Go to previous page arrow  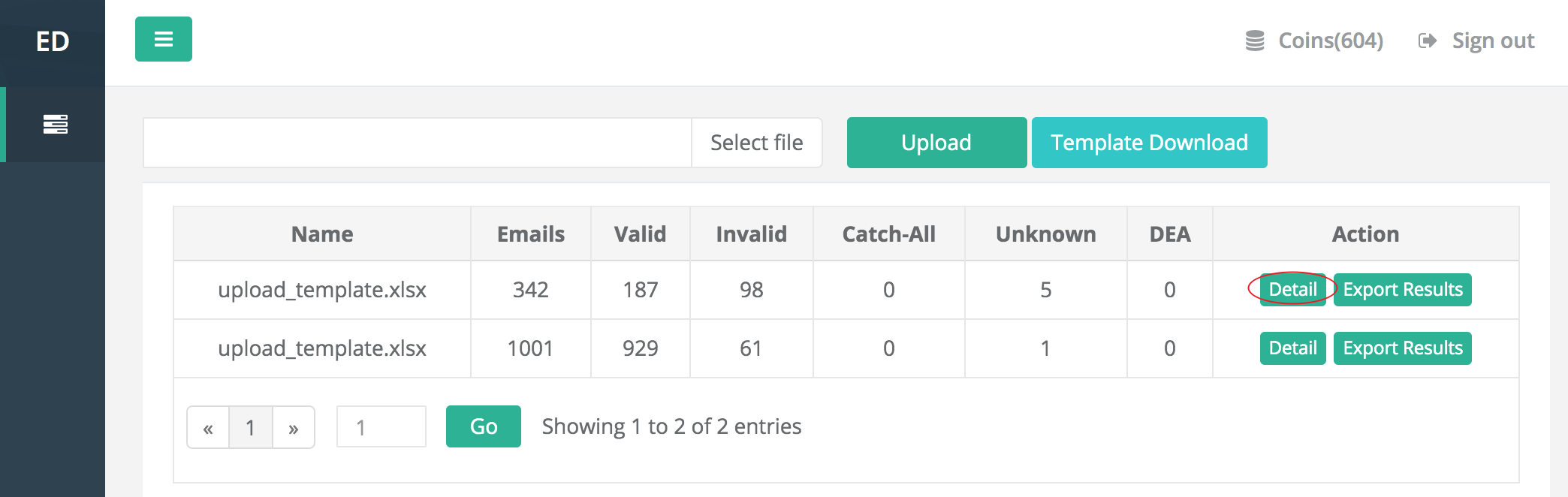tap(208, 427)
